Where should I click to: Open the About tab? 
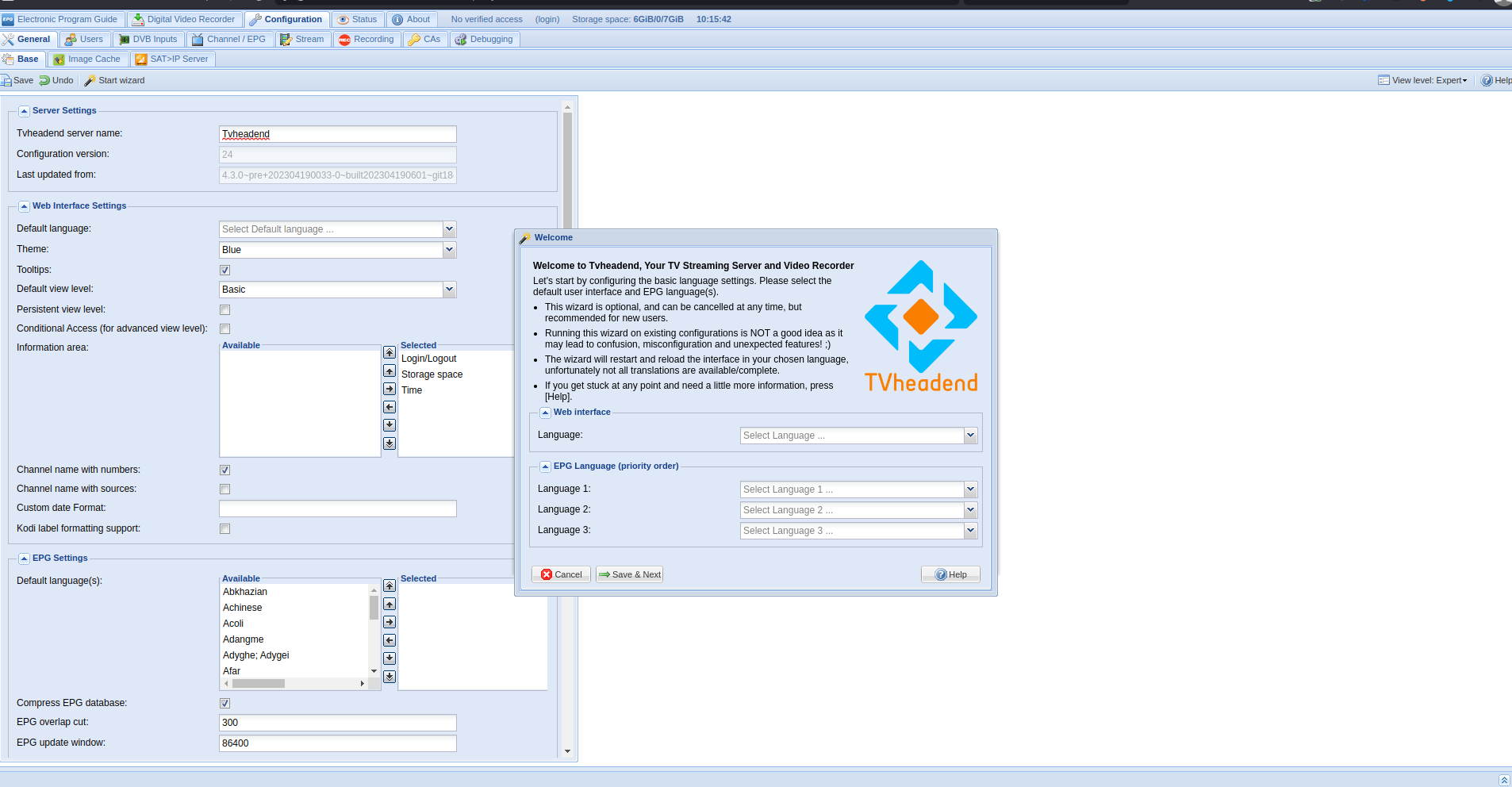pyautogui.click(x=412, y=19)
